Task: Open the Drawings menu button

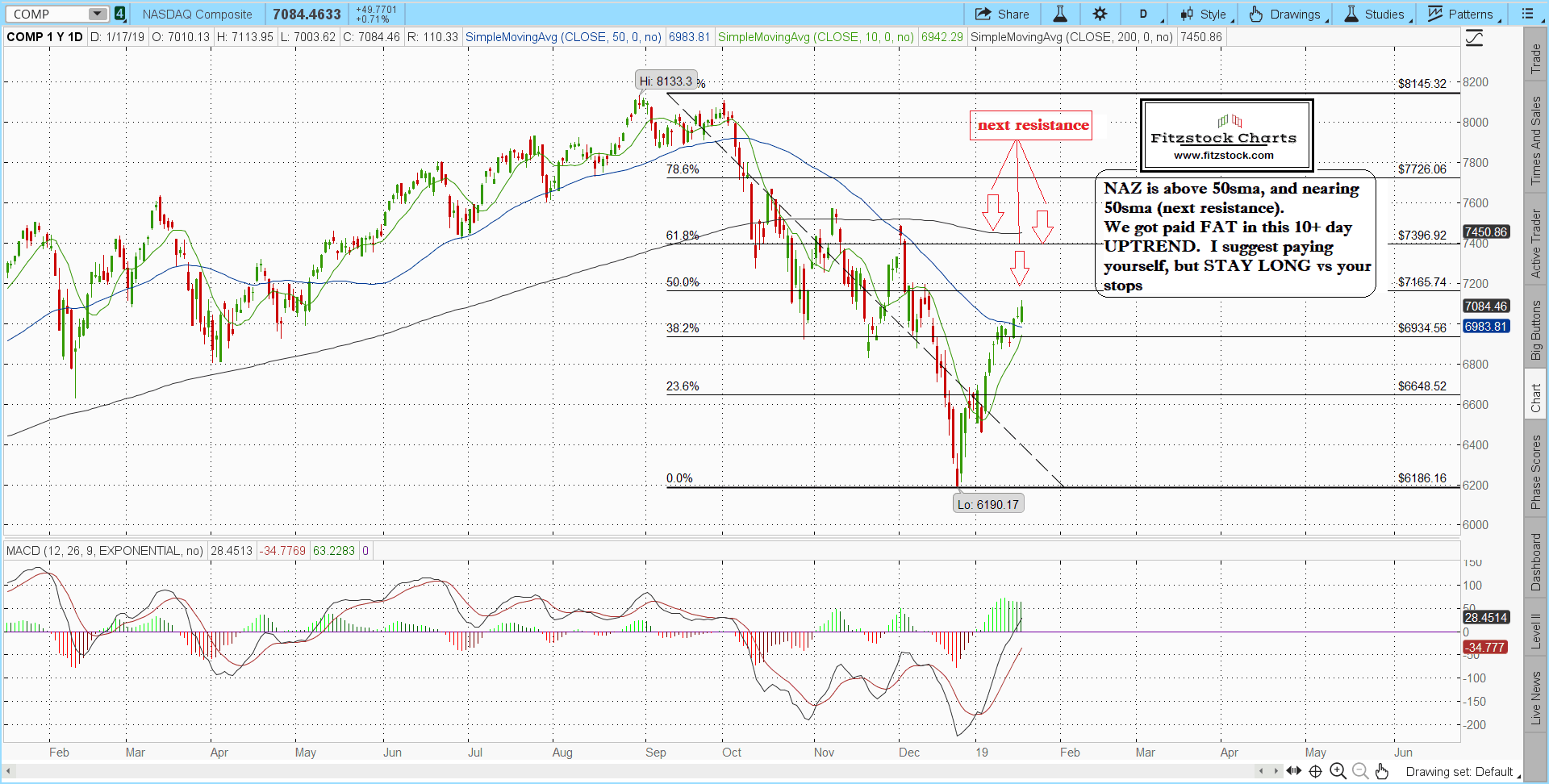Action: (1285, 14)
